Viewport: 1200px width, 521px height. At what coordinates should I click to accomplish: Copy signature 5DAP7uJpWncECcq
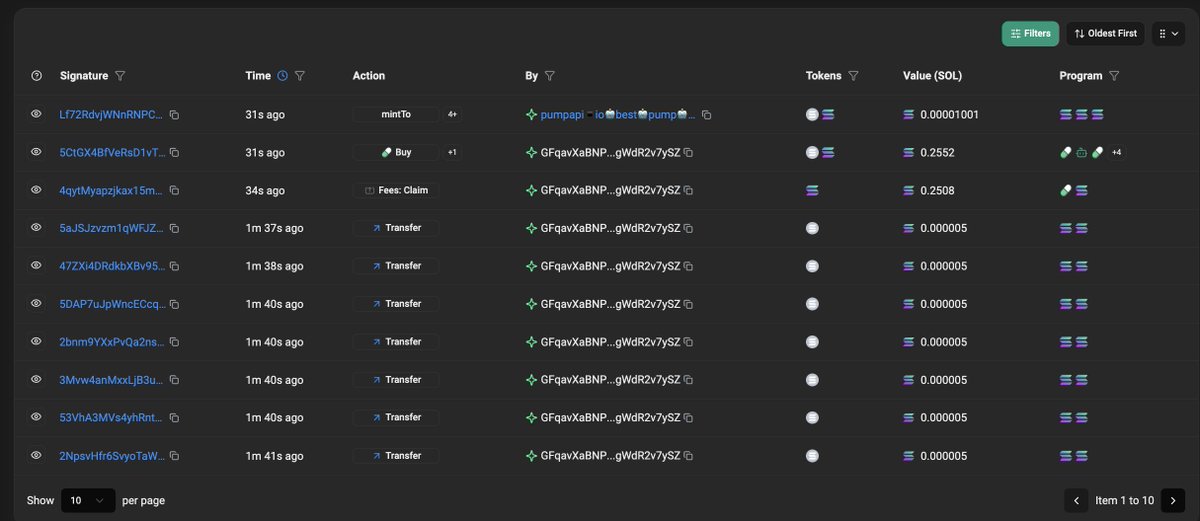coord(174,304)
